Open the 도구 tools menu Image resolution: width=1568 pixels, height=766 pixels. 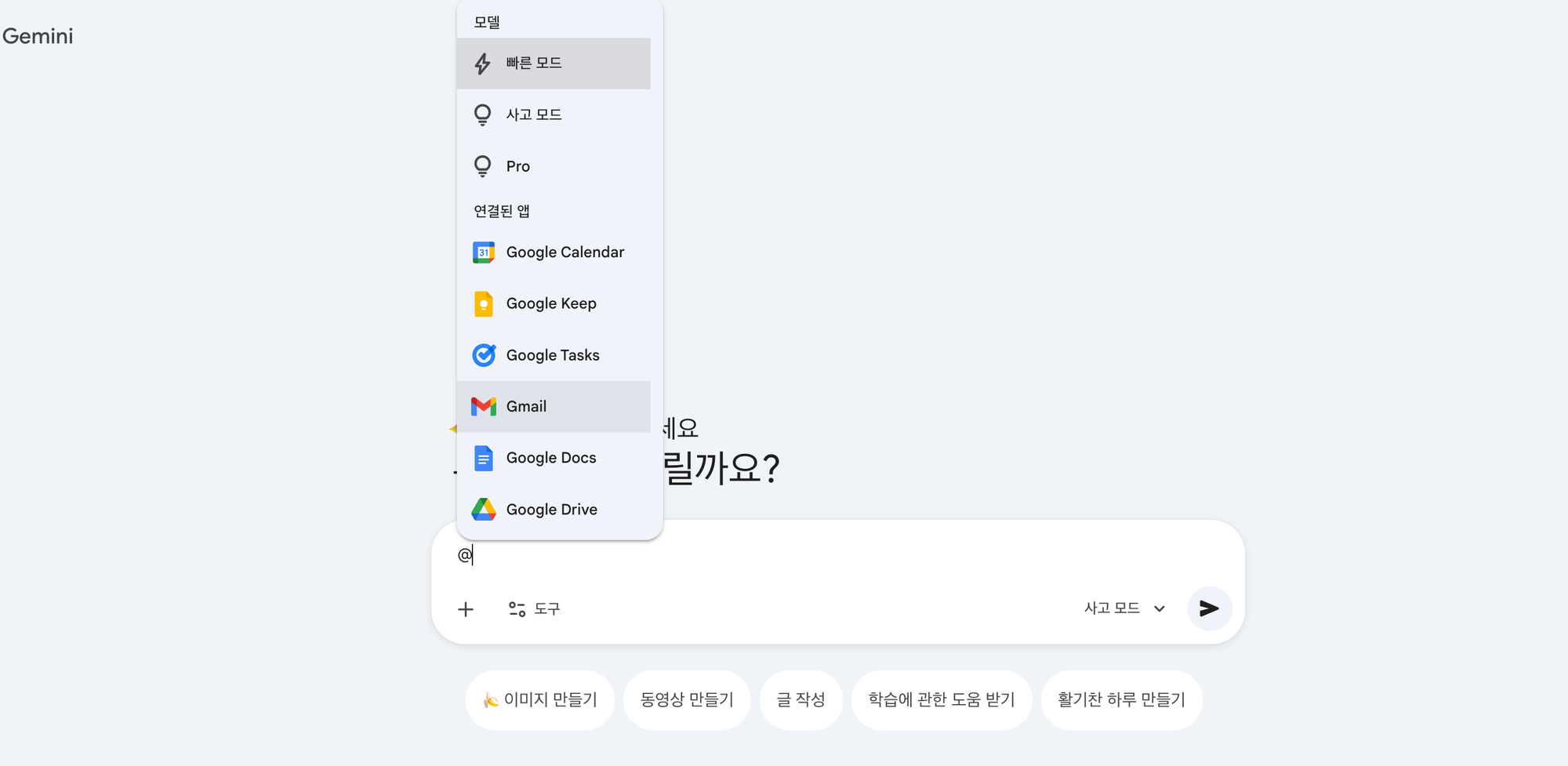coord(534,609)
